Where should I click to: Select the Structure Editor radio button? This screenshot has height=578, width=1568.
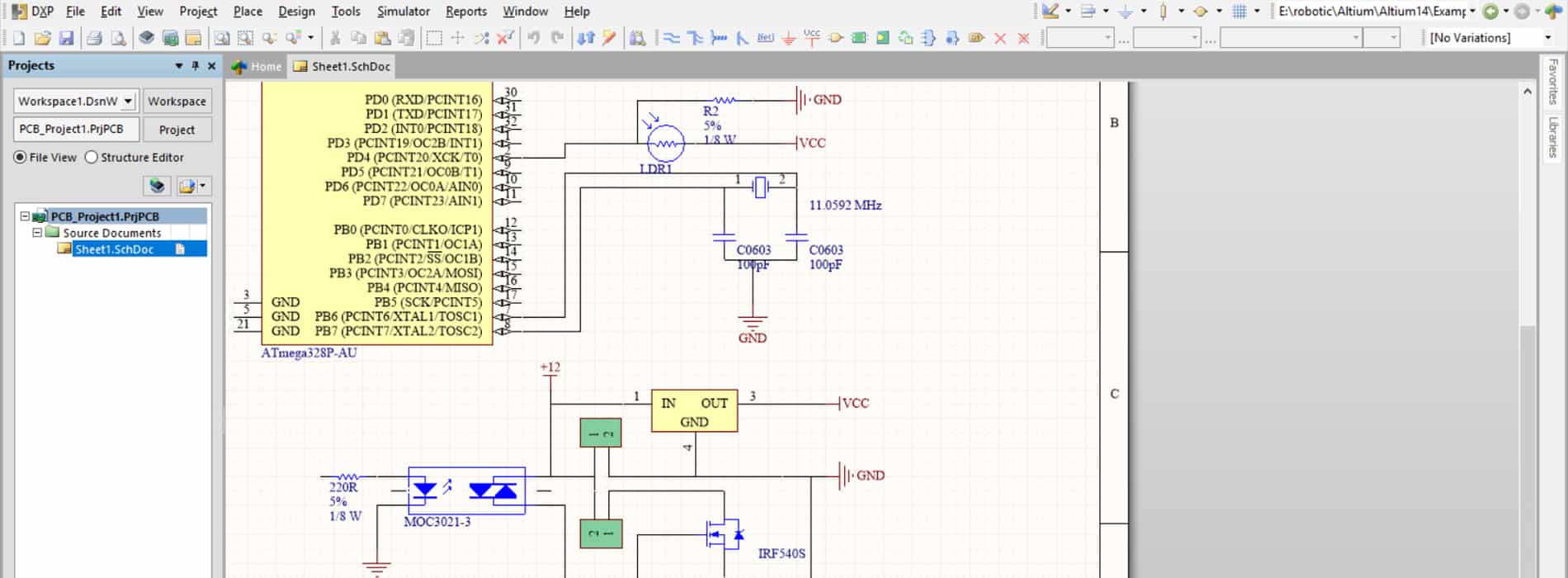pyautogui.click(x=92, y=157)
